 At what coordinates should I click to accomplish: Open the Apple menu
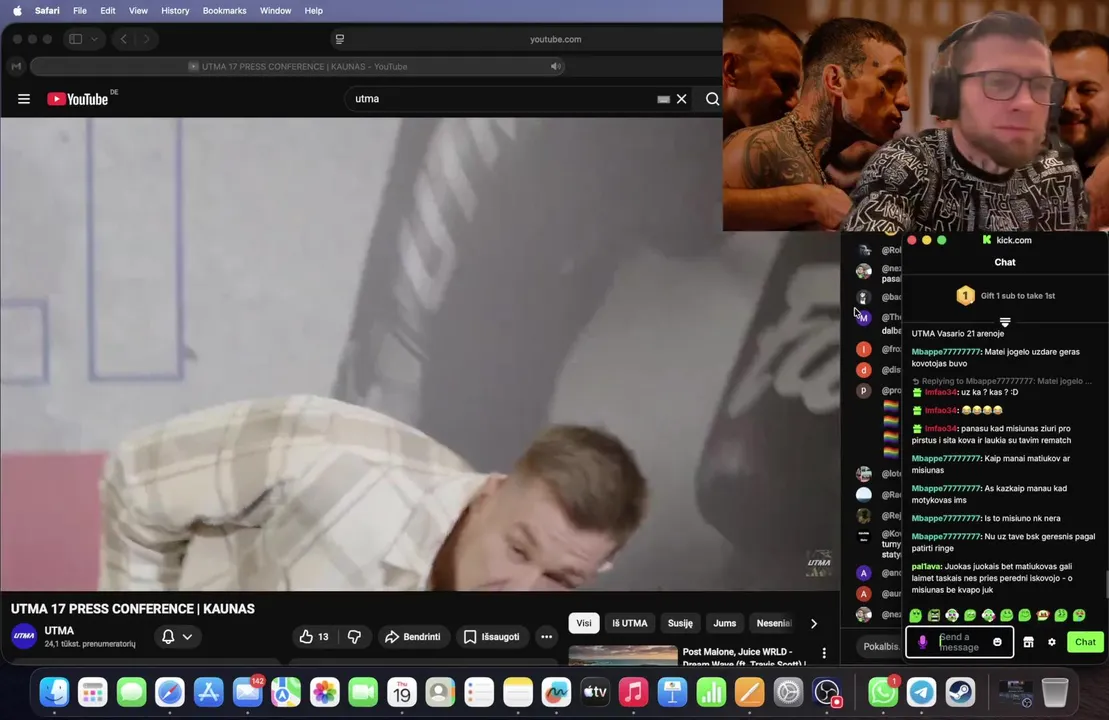[x=17, y=11]
